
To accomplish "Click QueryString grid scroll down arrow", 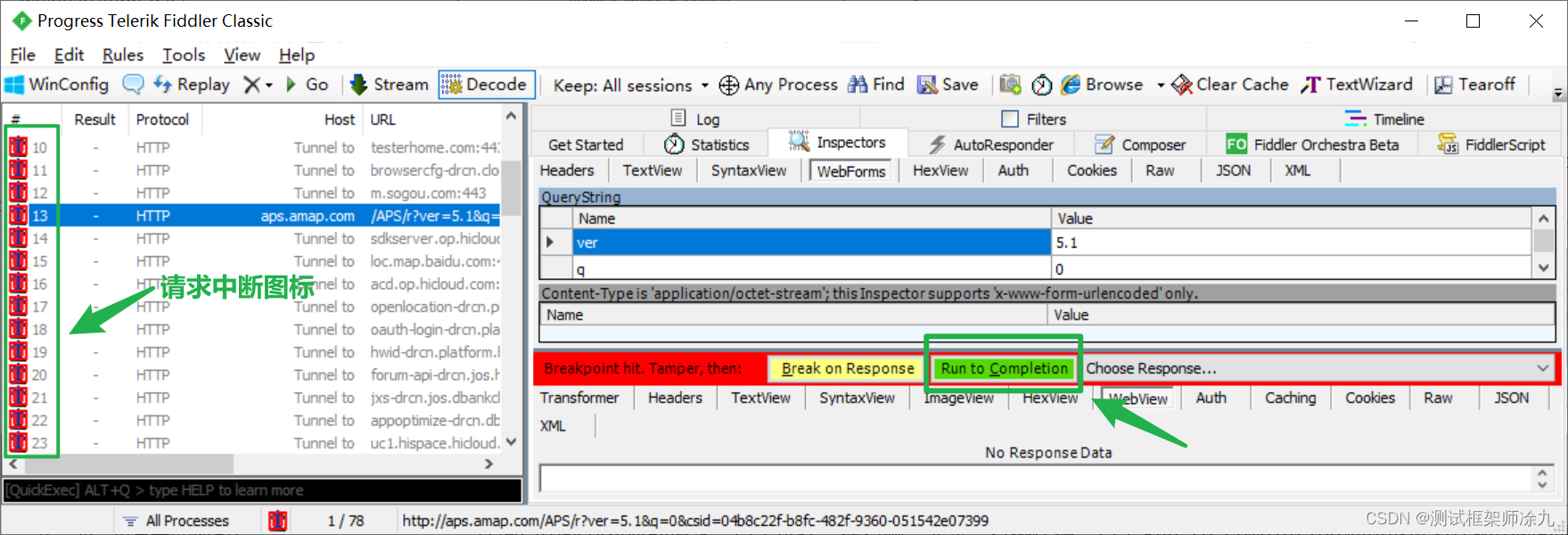I will [1543, 267].
